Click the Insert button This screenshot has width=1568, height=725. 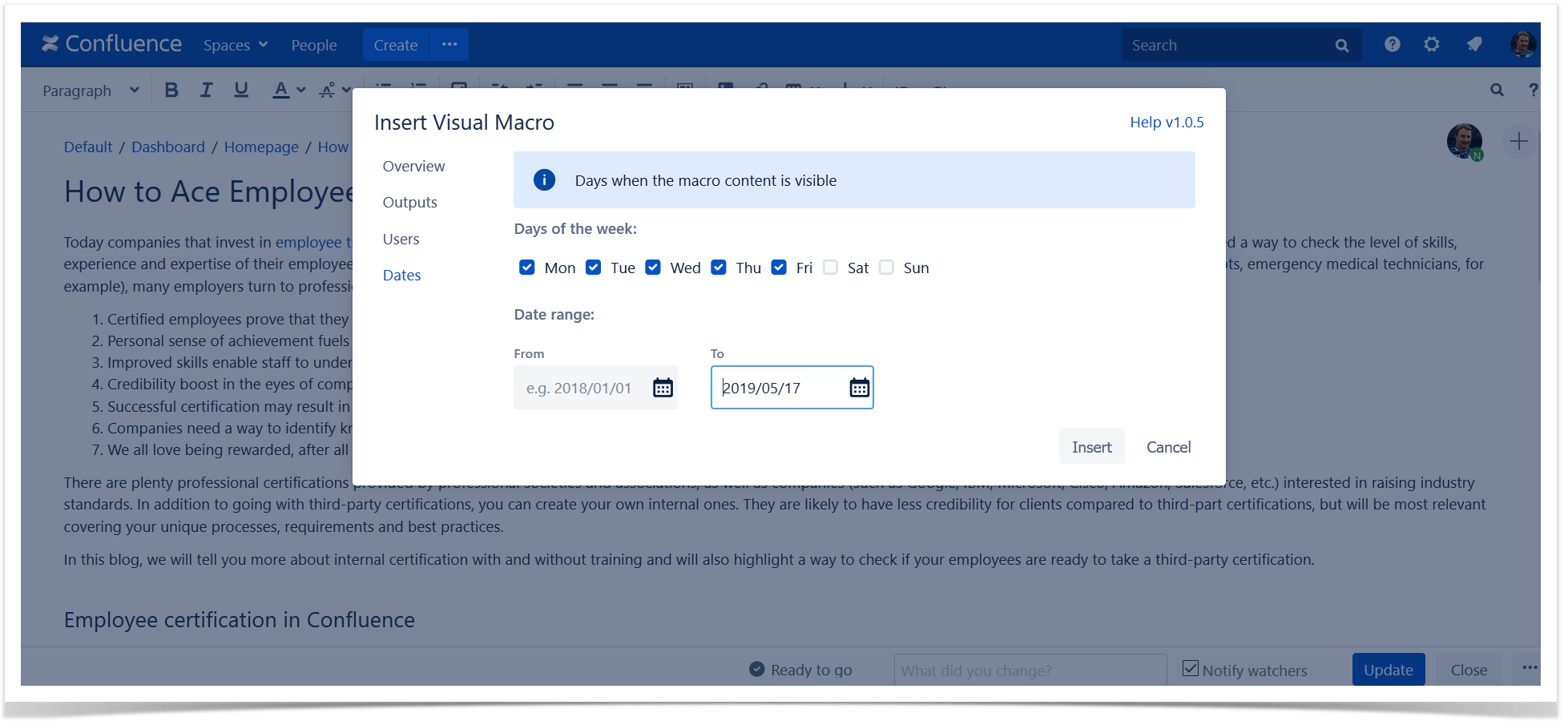[x=1091, y=447]
